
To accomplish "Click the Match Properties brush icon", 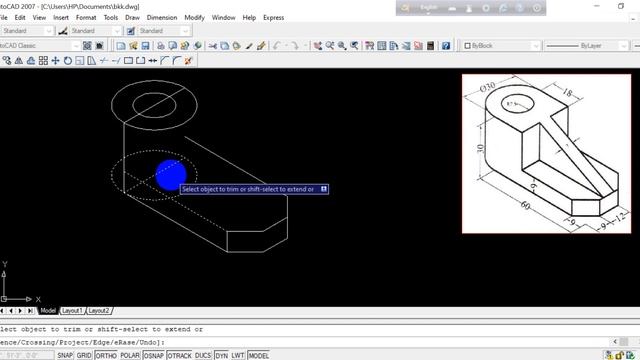I will [x=249, y=46].
